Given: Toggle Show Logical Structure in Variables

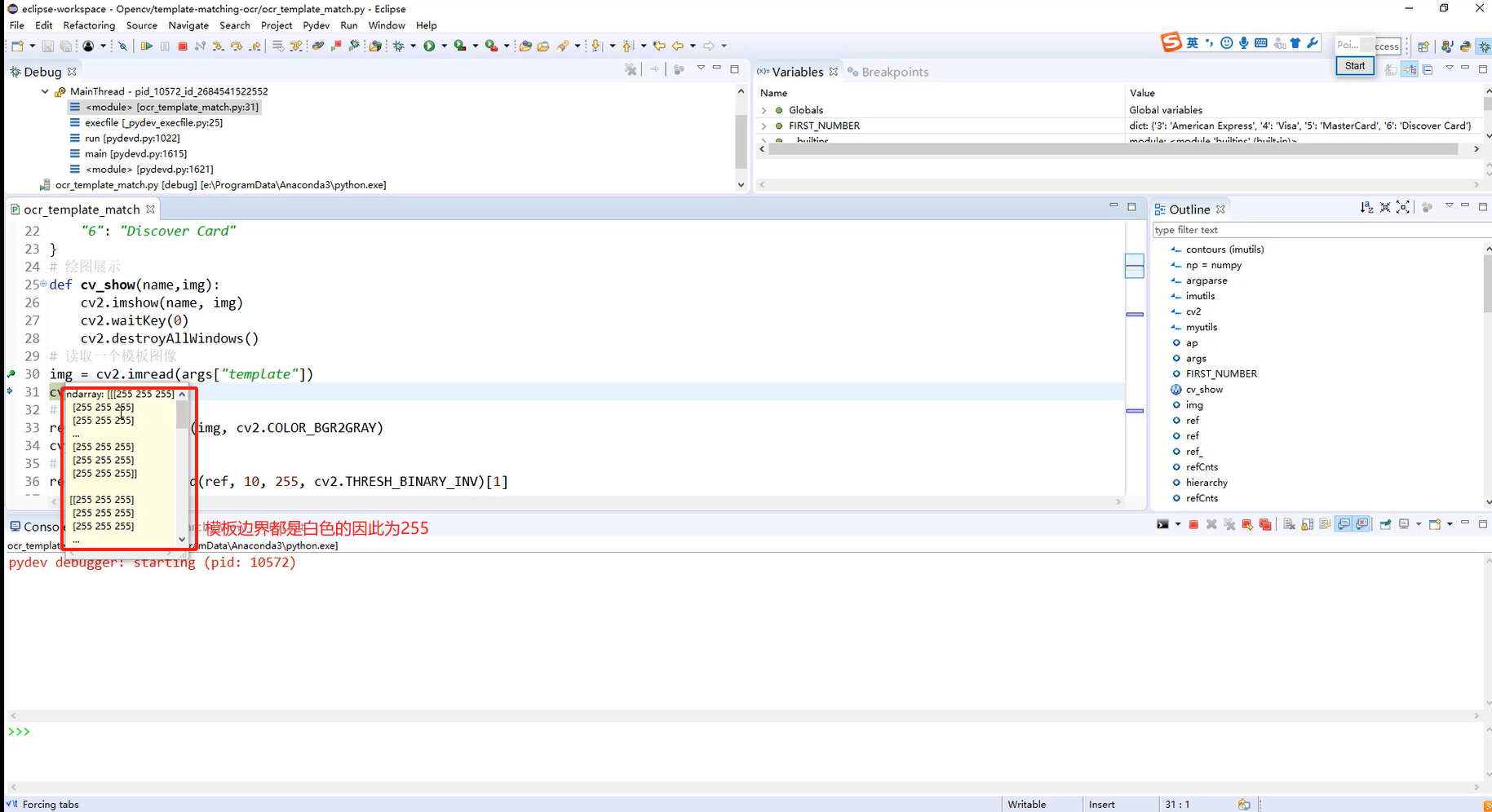Looking at the screenshot, I should click(1410, 69).
